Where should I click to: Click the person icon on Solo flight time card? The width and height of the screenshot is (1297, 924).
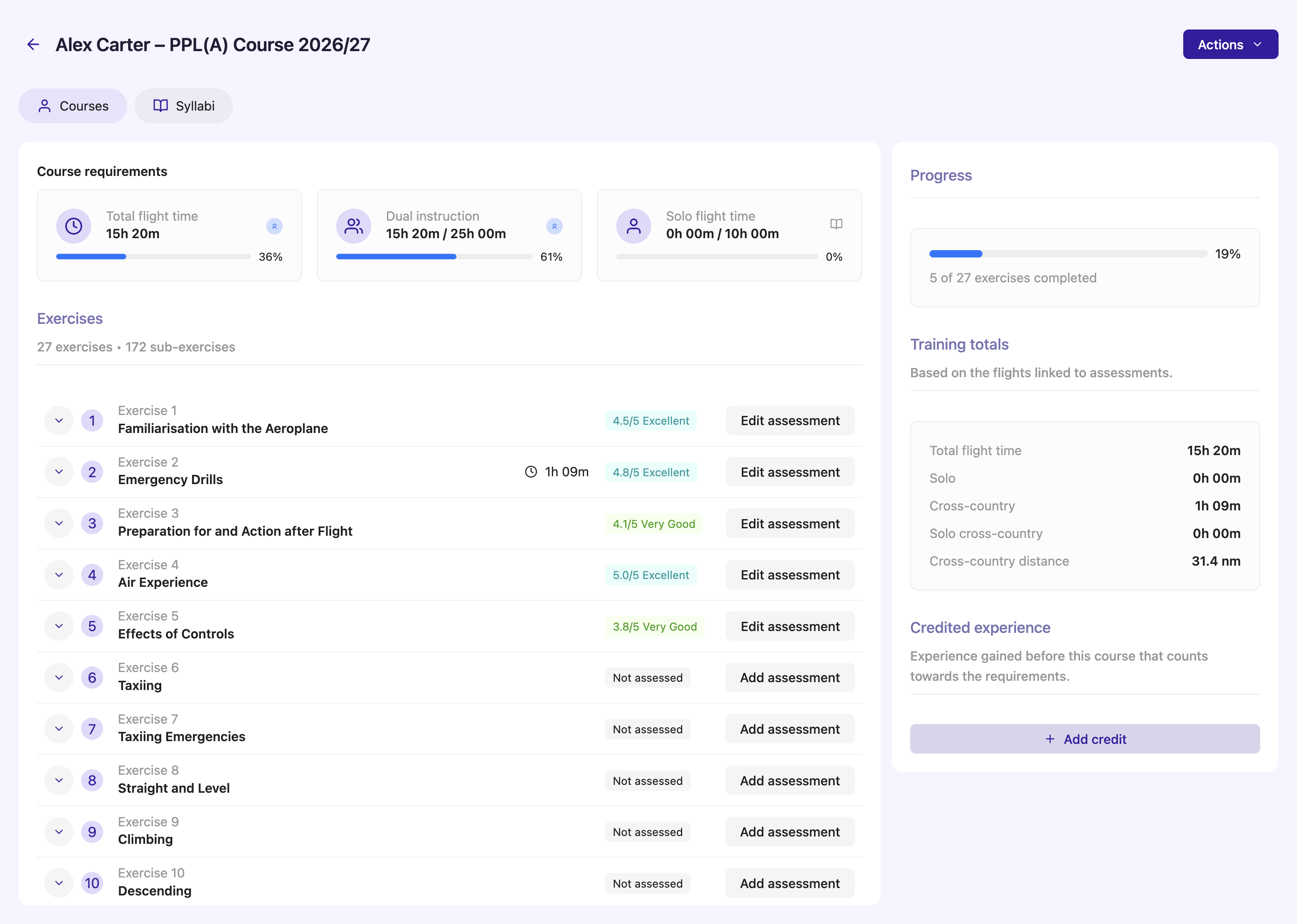pos(633,227)
